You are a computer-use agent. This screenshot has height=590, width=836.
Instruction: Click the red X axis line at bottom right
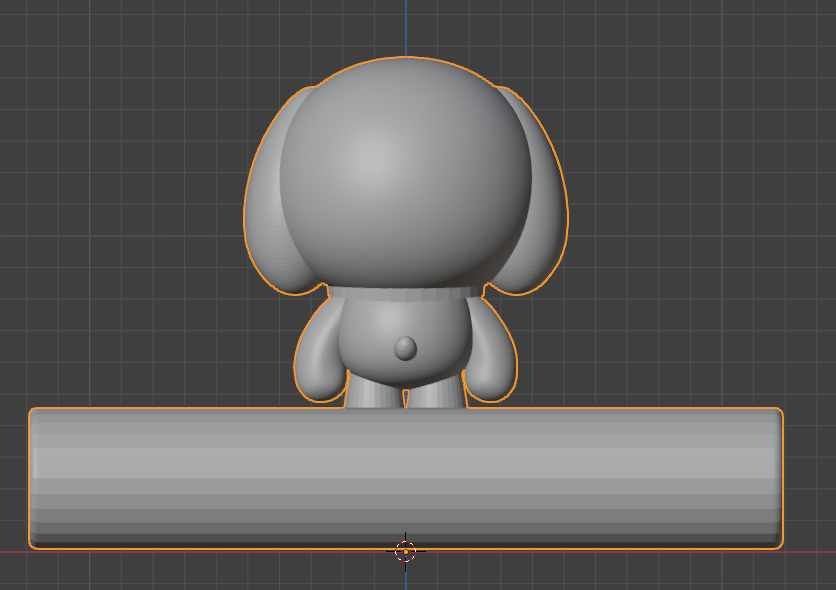coord(810,552)
